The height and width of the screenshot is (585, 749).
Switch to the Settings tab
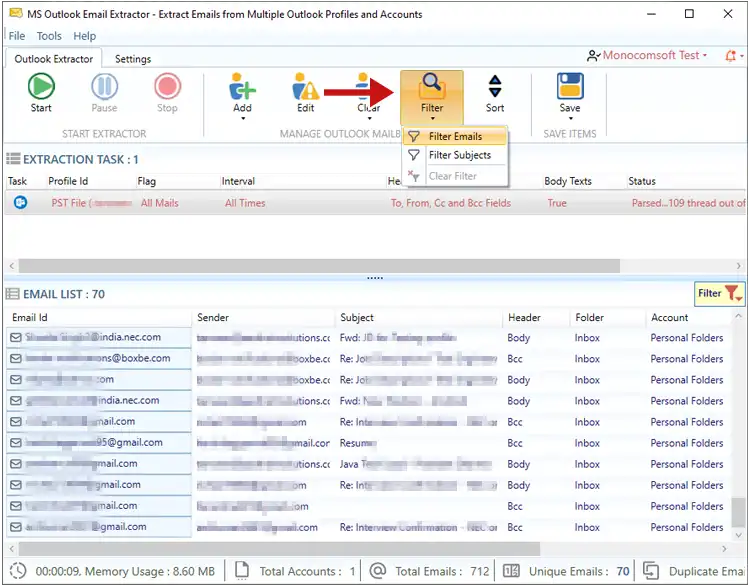coord(133,59)
